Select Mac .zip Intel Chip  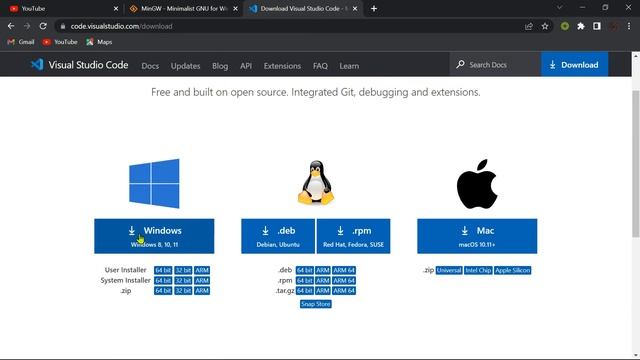478,270
